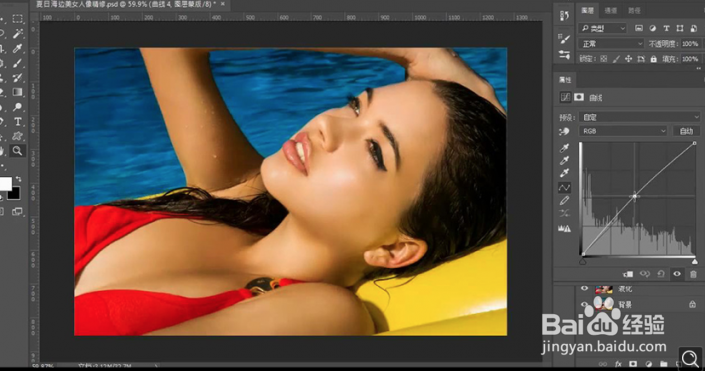The height and width of the screenshot is (371, 705).
Task: Open the Brush settings panel icon
Action: coord(564,39)
